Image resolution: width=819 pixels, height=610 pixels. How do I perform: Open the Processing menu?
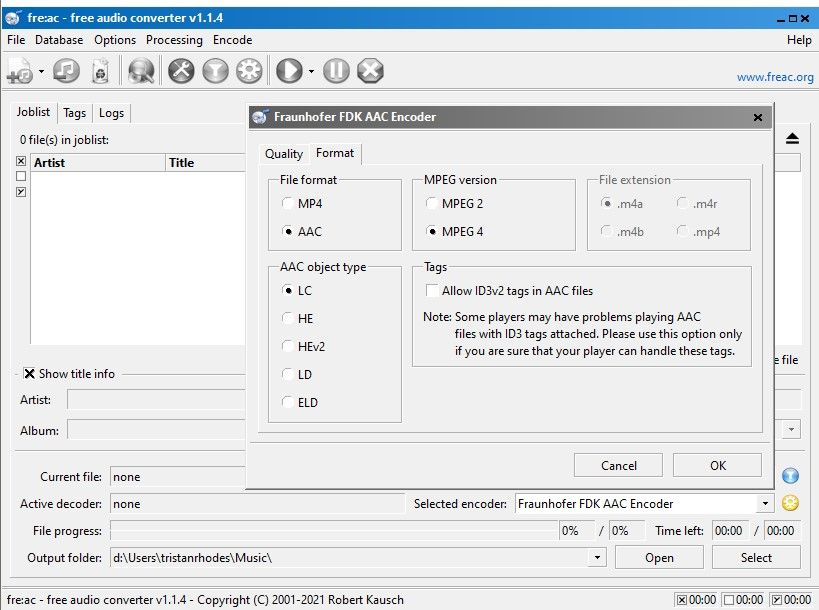coord(174,40)
